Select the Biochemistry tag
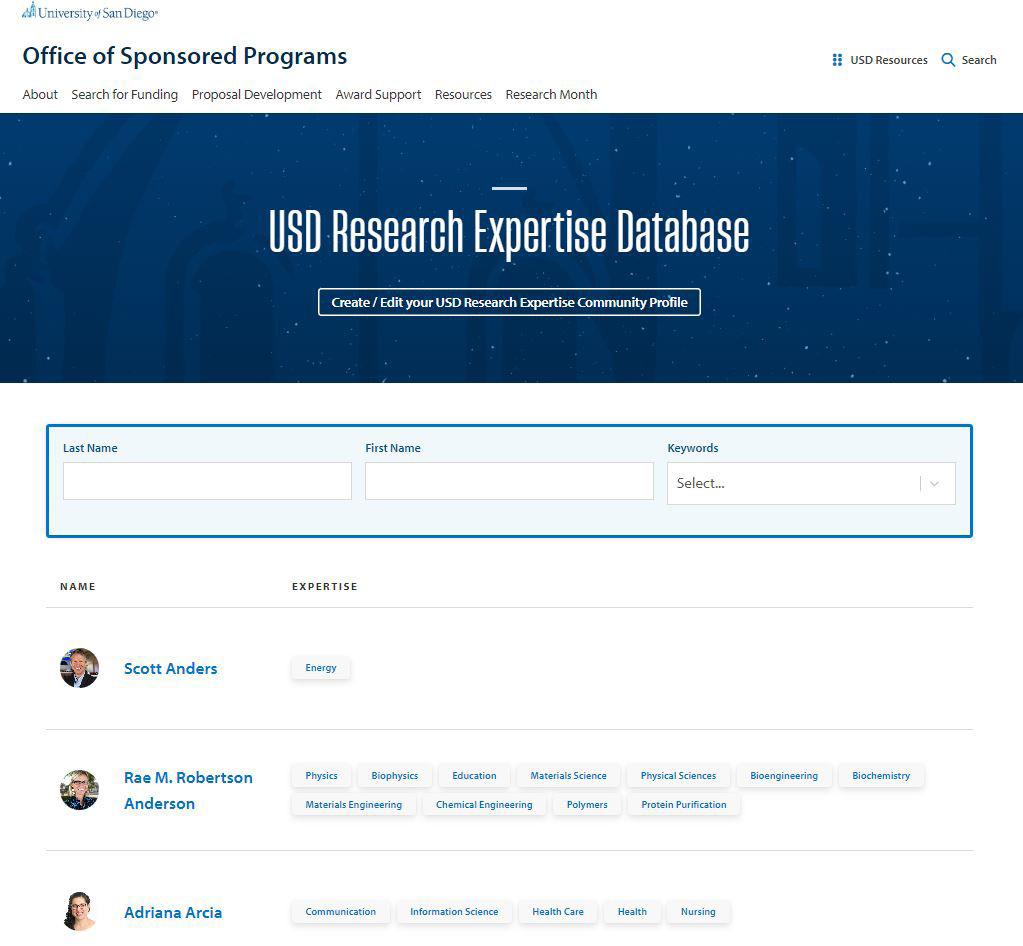 coord(881,776)
